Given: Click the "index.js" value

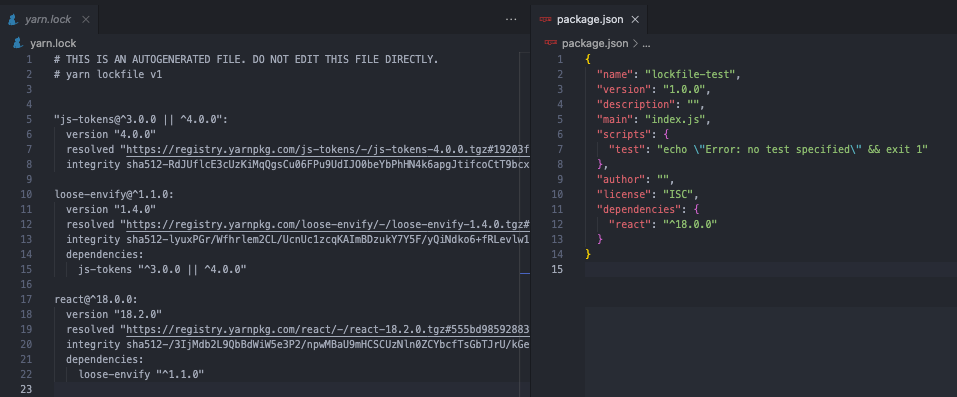Looking at the screenshot, I should point(676,120).
